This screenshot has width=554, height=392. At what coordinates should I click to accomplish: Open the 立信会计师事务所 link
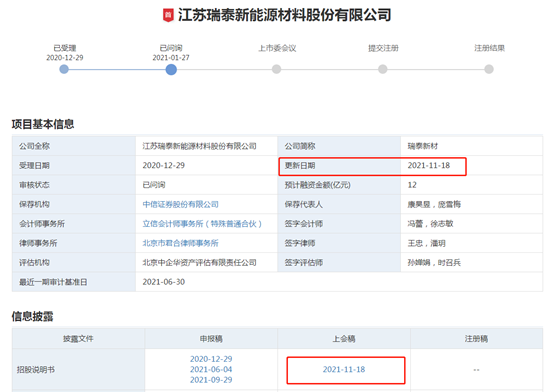tap(202, 224)
